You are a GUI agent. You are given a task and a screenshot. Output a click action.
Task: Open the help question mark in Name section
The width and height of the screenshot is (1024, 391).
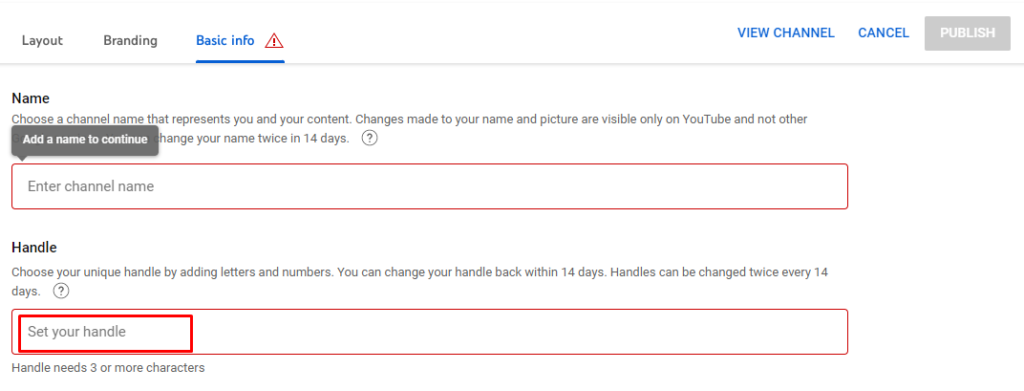370,138
